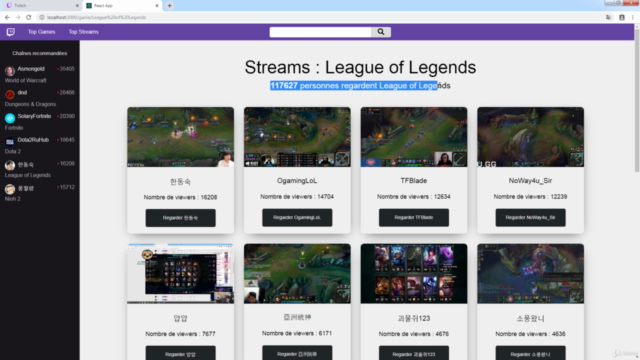Click 한동숙 avatar in sidebar
The image size is (640, 360).
tap(10, 165)
